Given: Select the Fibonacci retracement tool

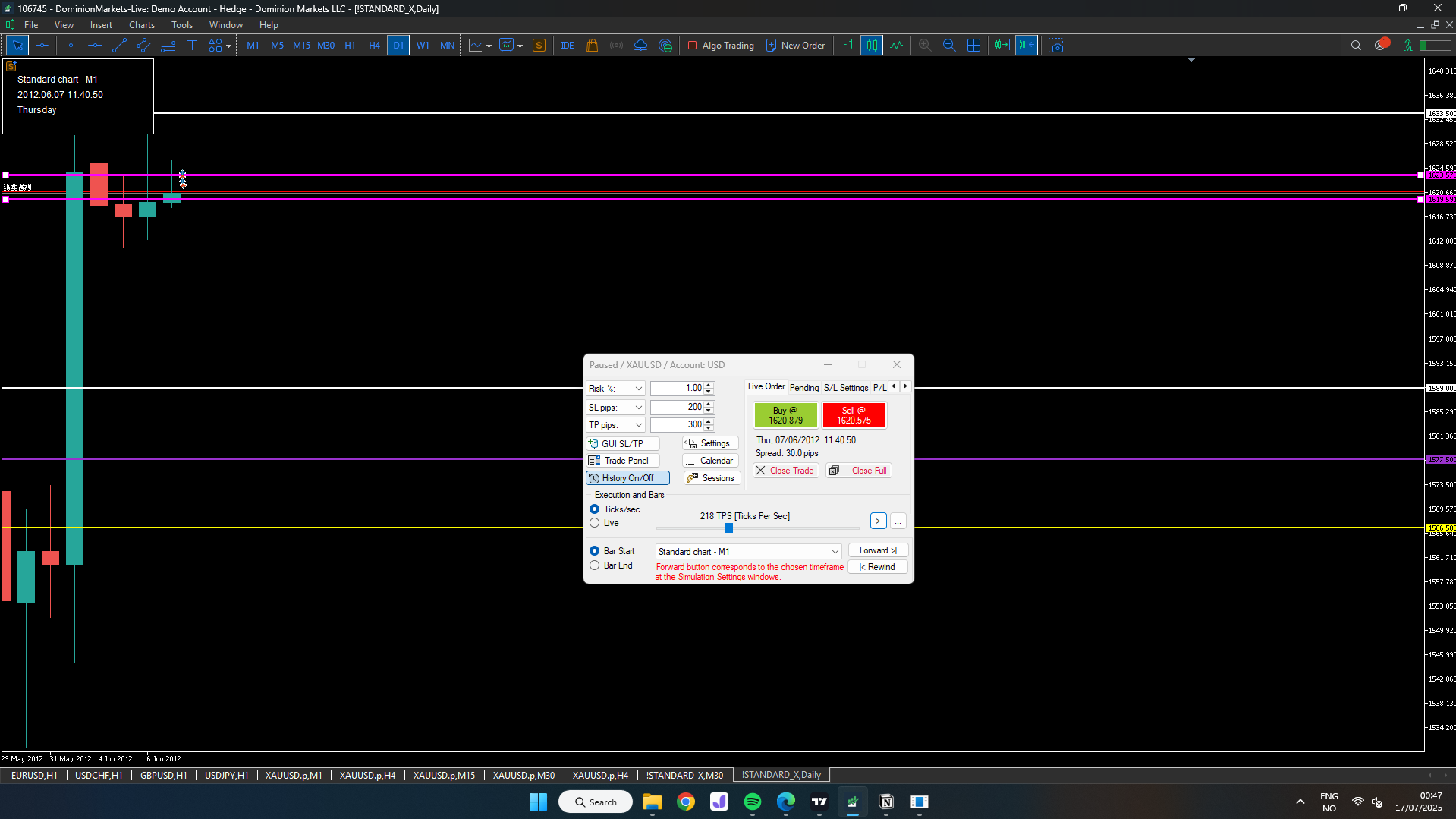Looking at the screenshot, I should 168,46.
